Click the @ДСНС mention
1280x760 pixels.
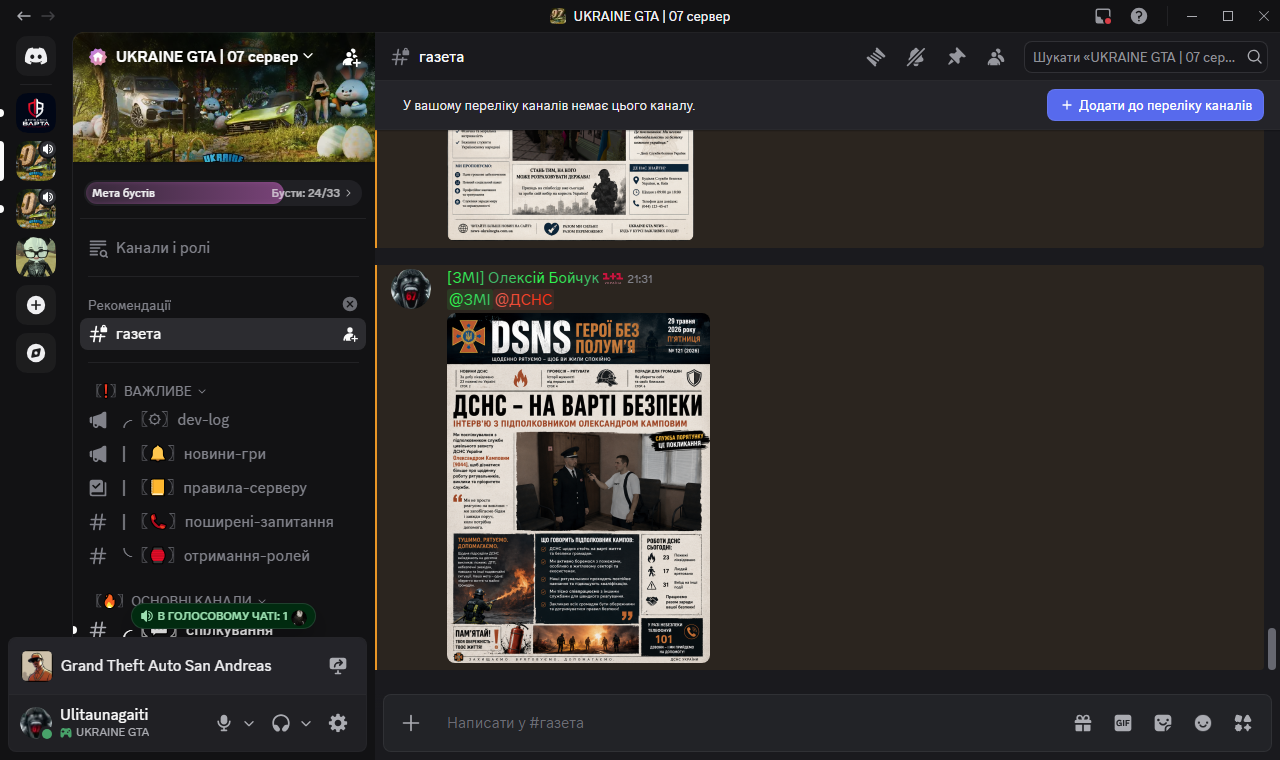524,300
